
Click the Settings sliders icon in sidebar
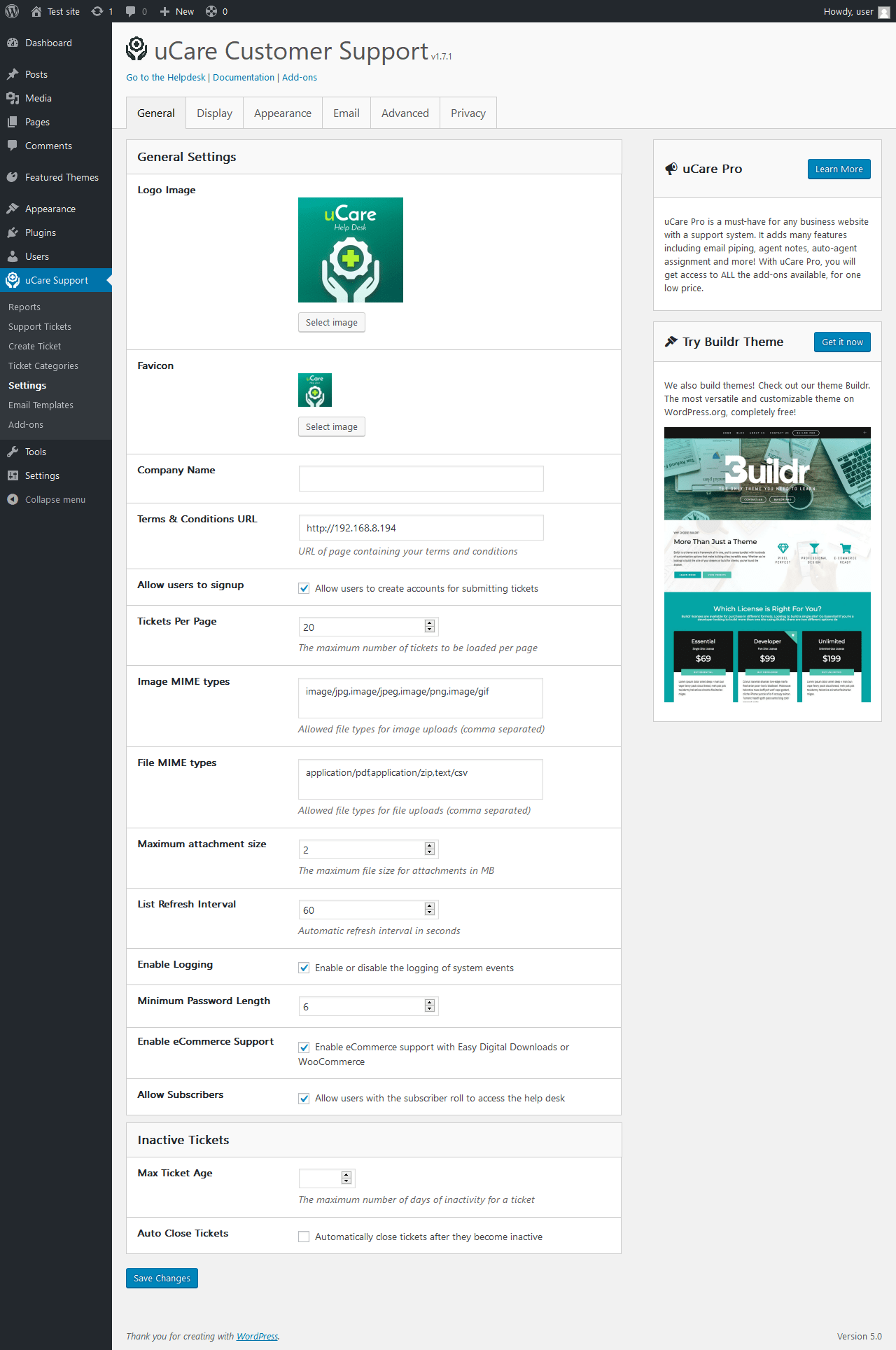13,475
